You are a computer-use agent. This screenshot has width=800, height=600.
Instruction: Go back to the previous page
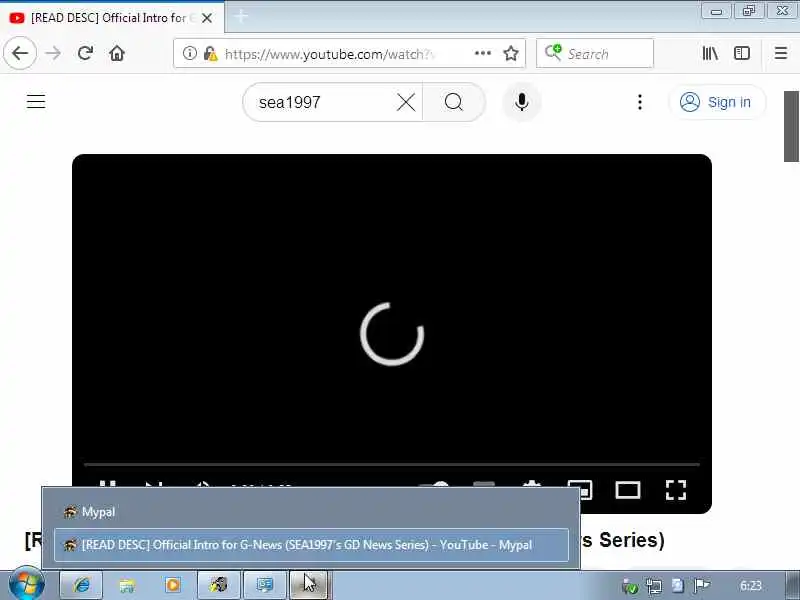point(20,53)
